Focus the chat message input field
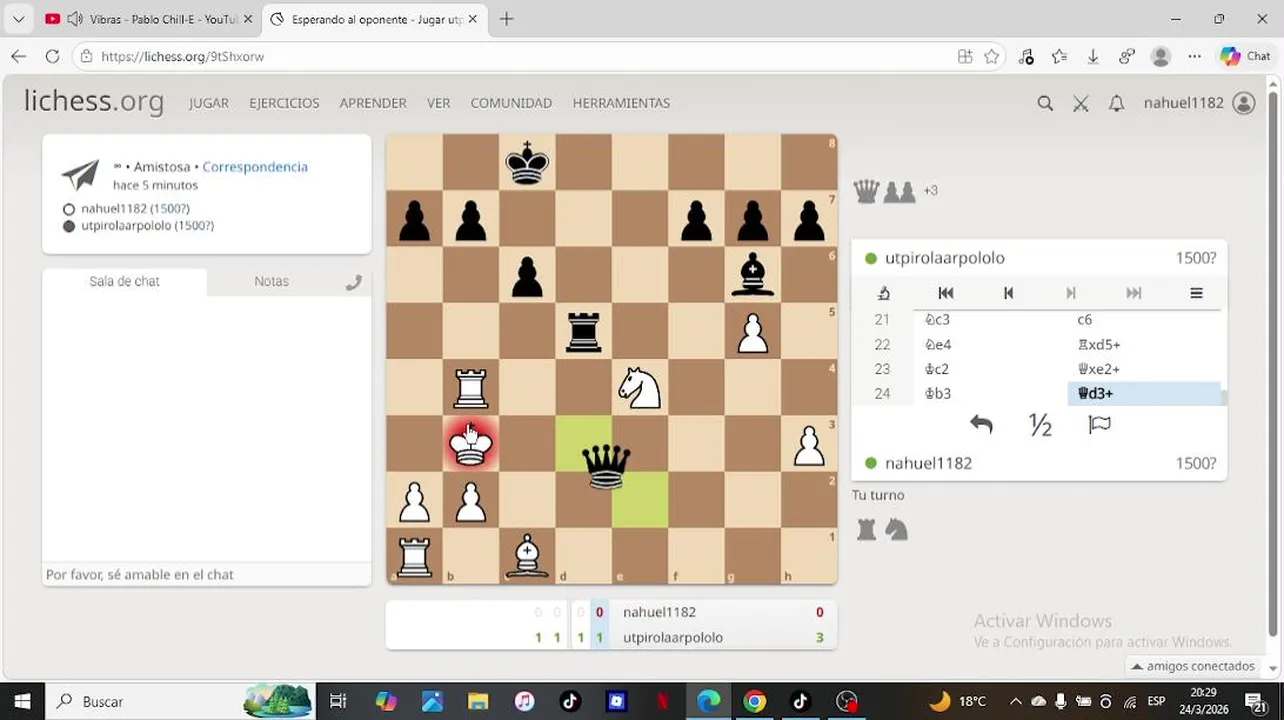 coord(206,574)
